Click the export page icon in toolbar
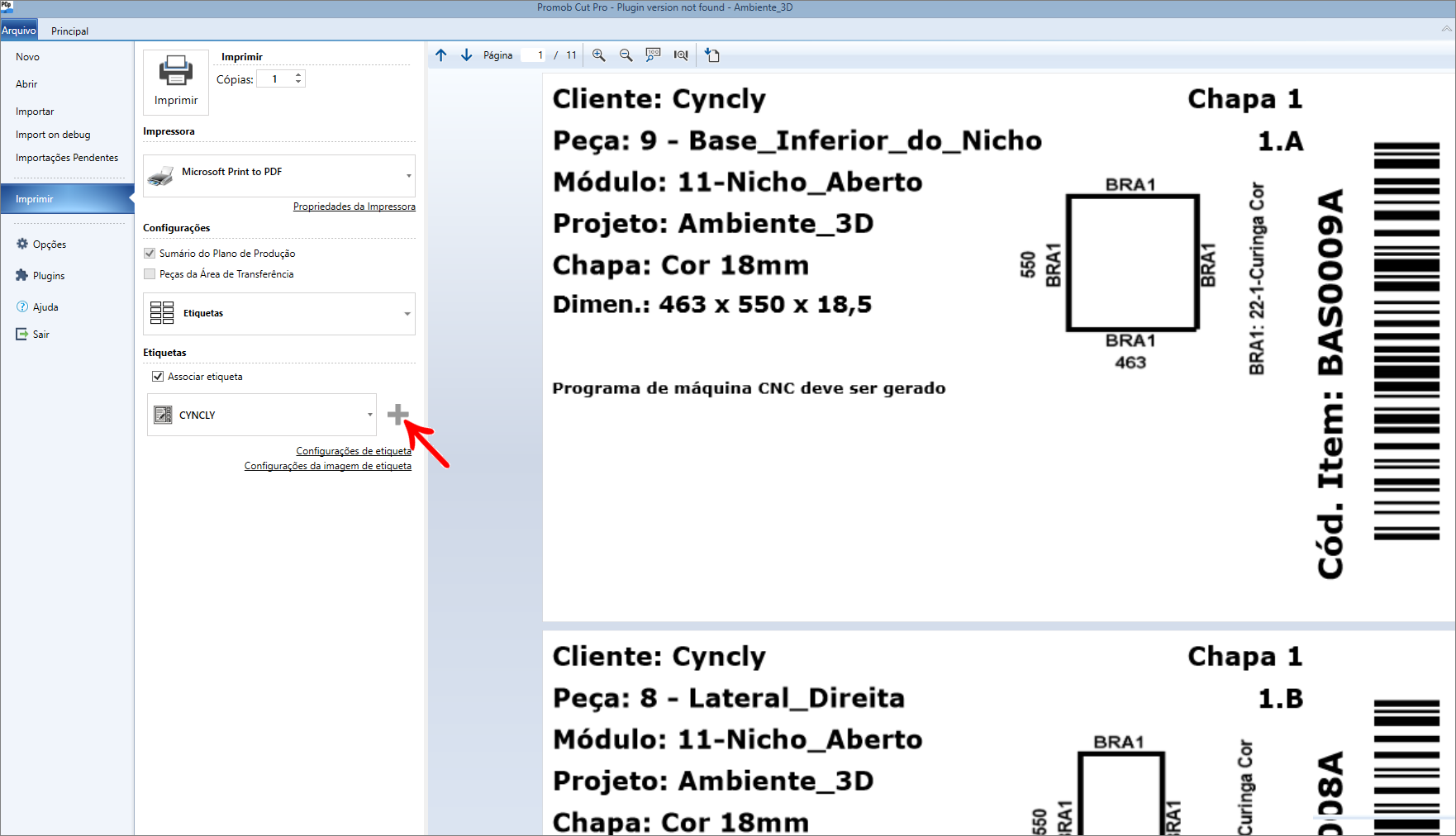1456x836 pixels. coord(712,55)
